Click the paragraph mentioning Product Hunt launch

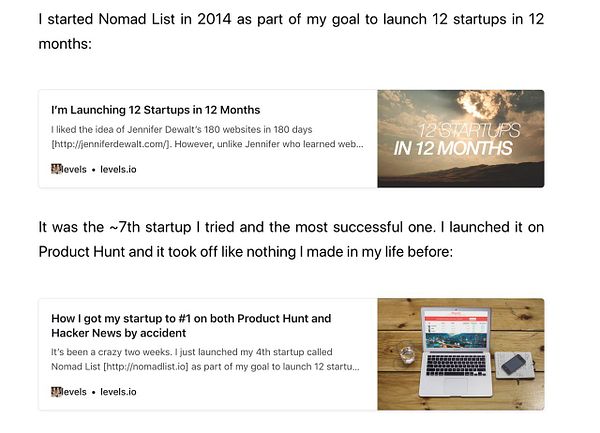coord(290,240)
